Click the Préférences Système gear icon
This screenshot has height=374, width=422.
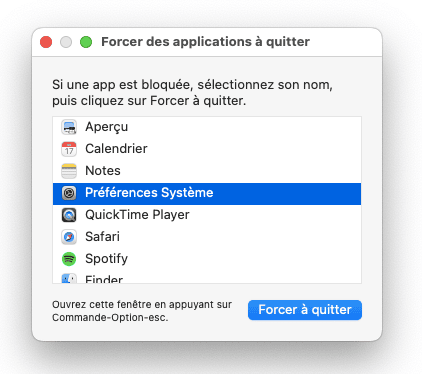[x=69, y=193]
